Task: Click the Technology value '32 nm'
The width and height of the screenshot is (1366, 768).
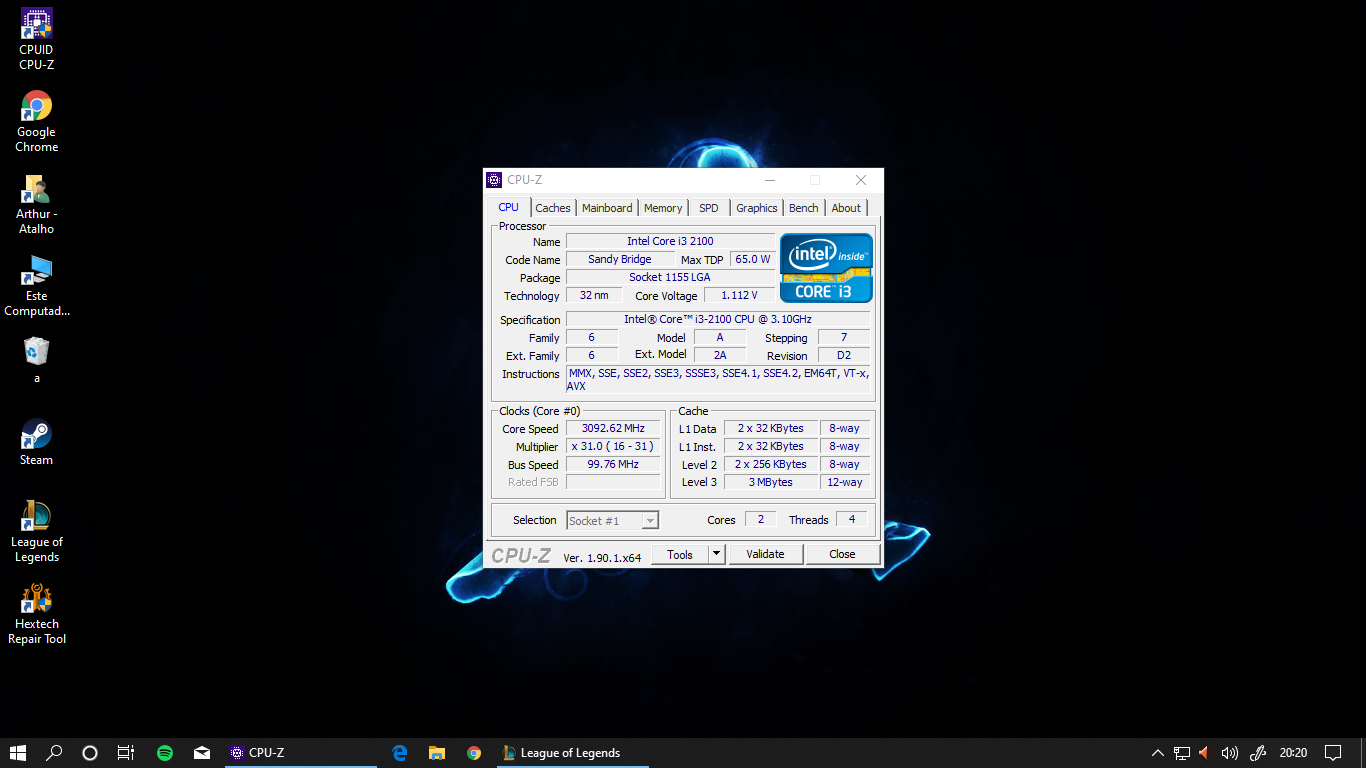Action: tap(594, 295)
